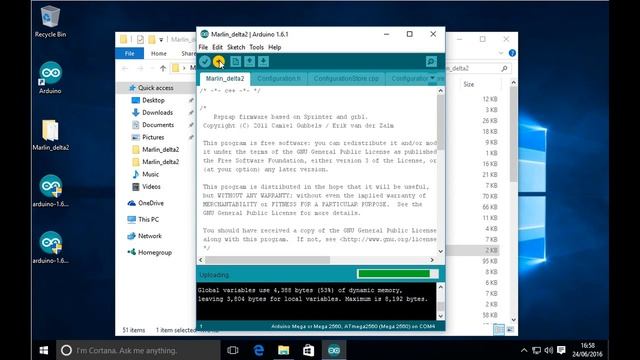Open Explorer help question mark icon

(x=512, y=53)
